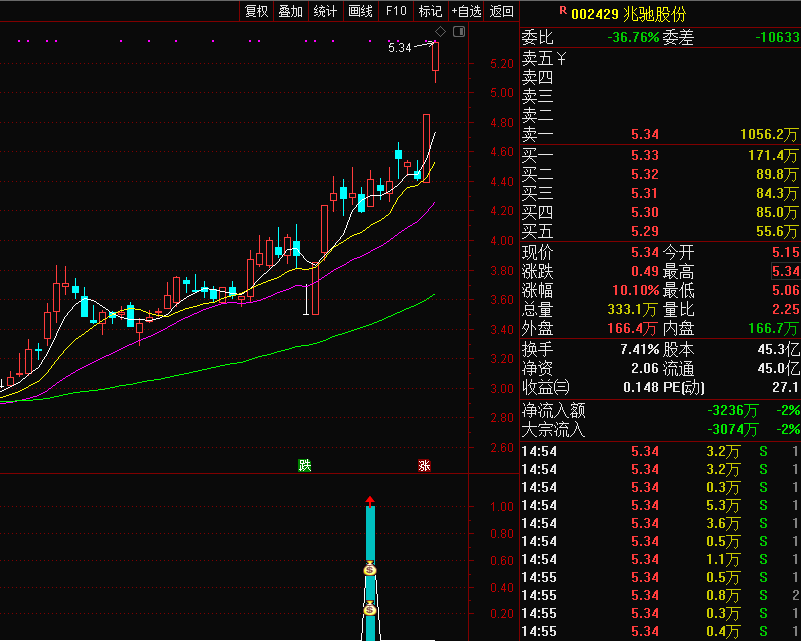Select the 卖一 ask price row
The width and height of the screenshot is (801, 641).
(660, 134)
